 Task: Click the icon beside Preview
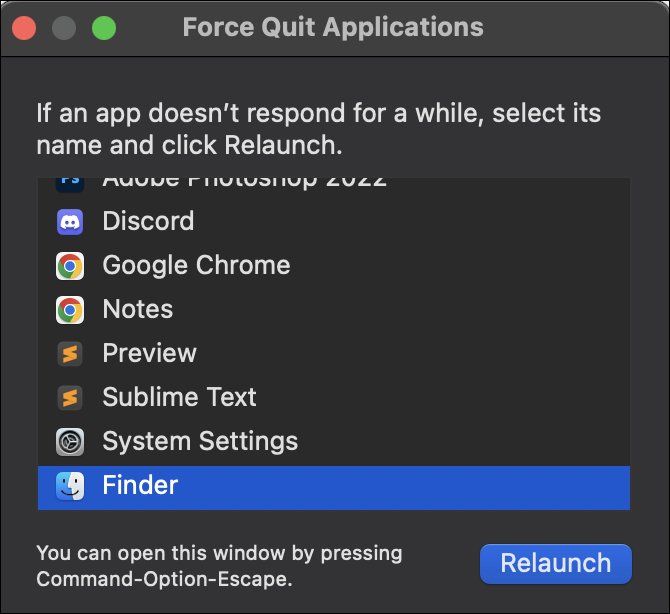(70, 354)
